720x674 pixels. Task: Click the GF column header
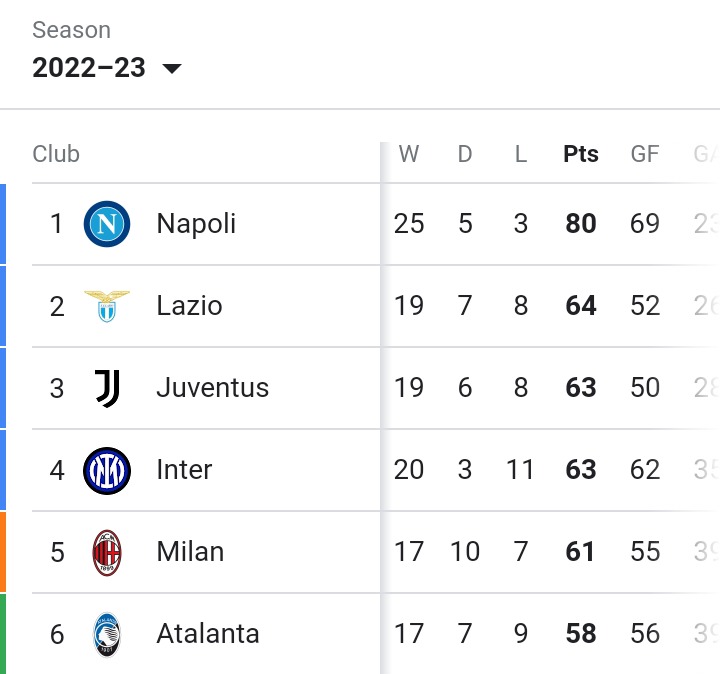coord(645,154)
